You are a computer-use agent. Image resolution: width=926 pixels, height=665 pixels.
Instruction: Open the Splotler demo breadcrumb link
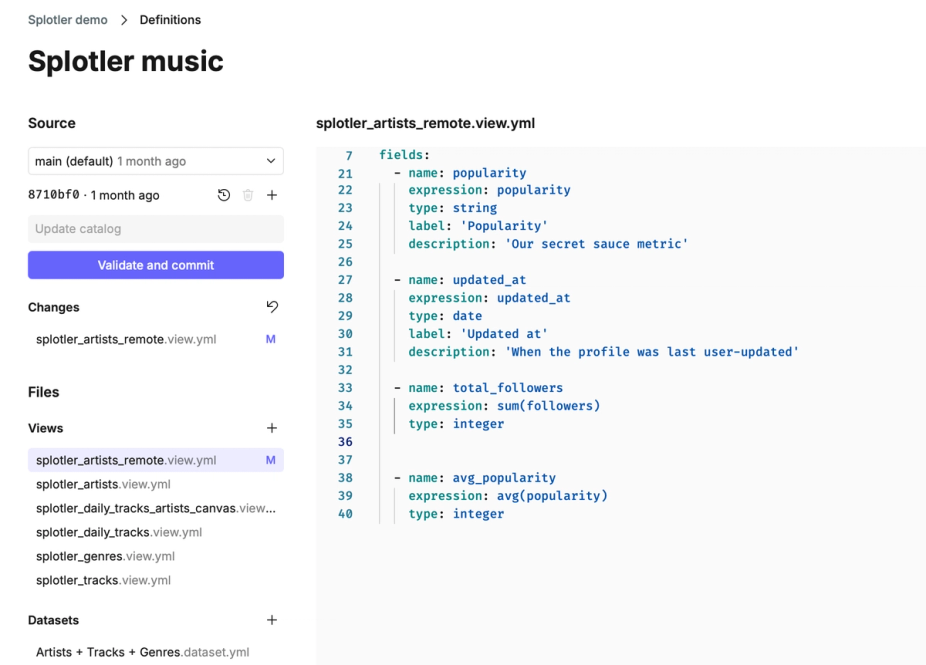pos(67,19)
